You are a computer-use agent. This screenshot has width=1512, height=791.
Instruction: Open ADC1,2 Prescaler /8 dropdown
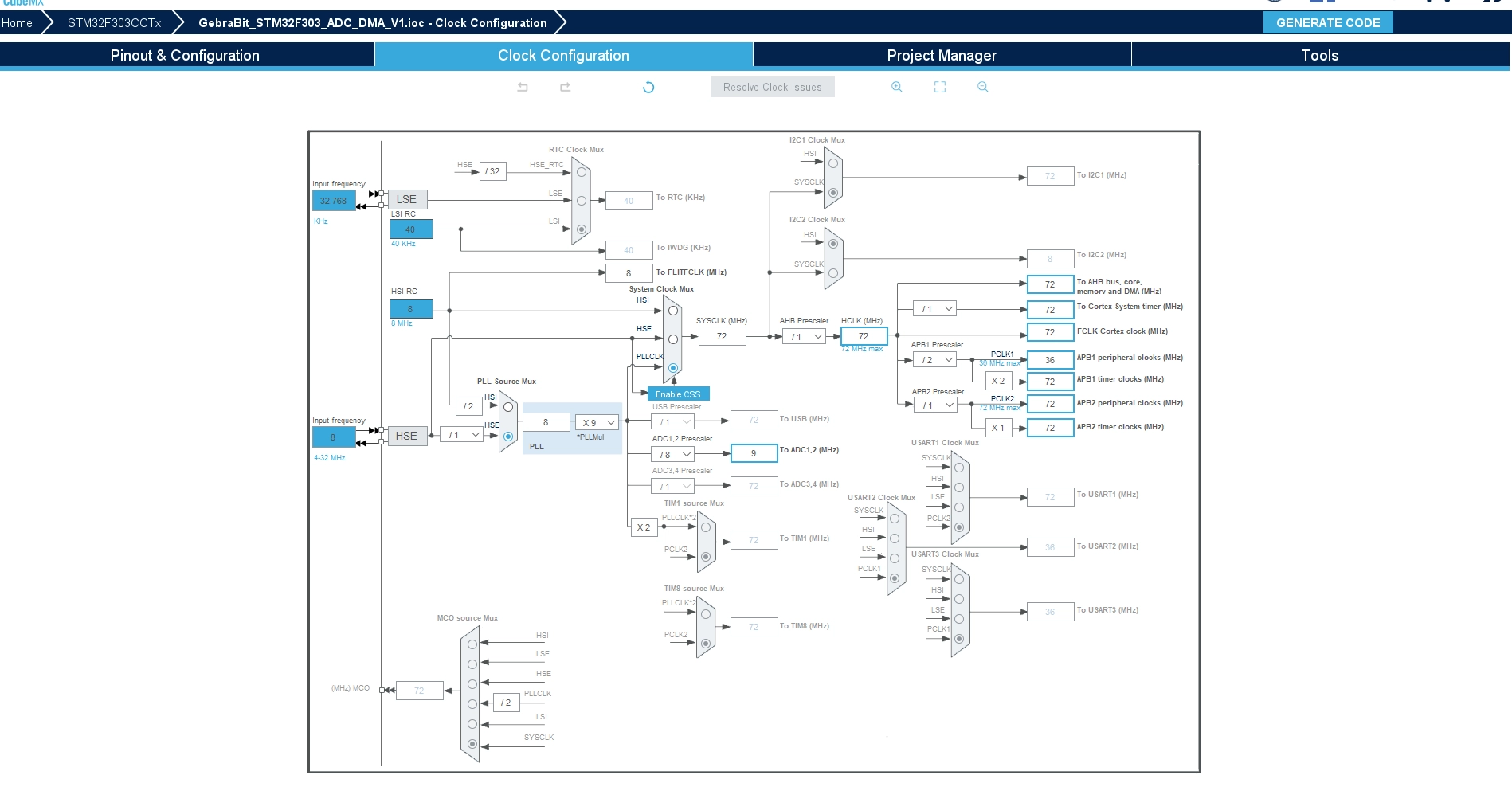coord(673,455)
